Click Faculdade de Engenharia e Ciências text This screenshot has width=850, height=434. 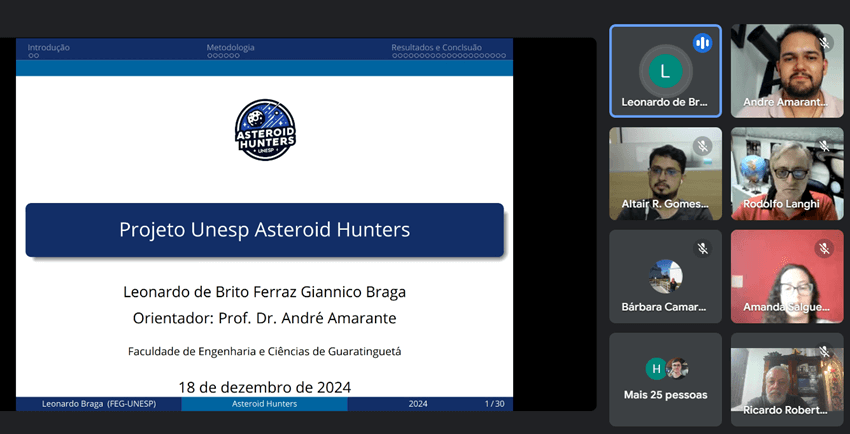(265, 352)
